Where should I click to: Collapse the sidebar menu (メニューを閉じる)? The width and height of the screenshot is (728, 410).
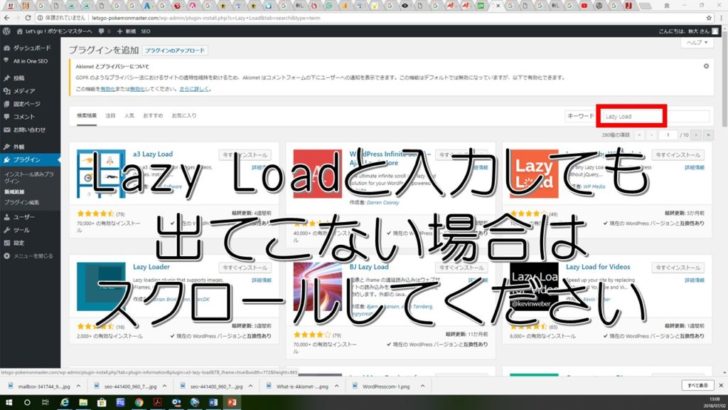pyautogui.click(x=30, y=256)
